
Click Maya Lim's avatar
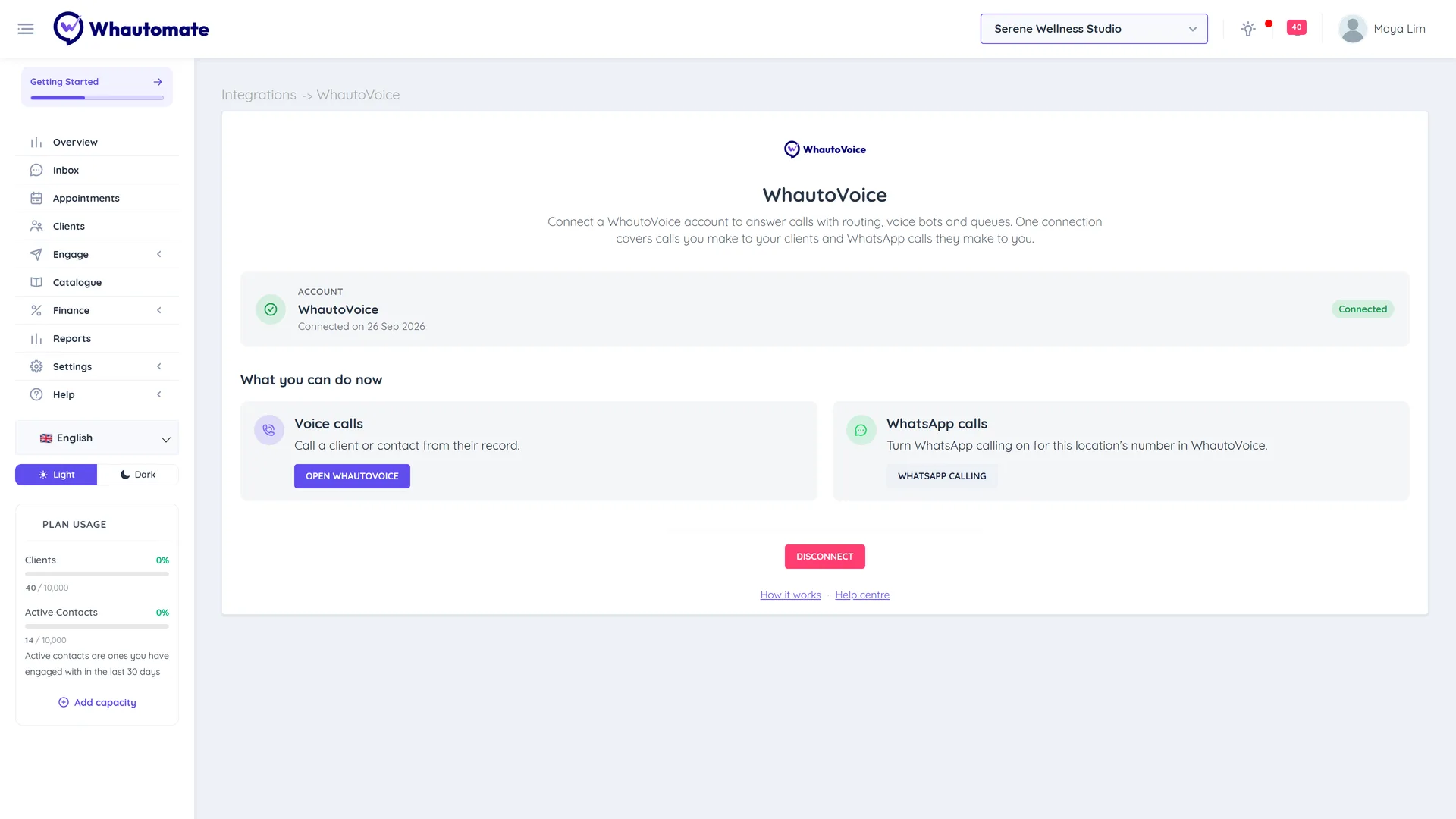(x=1352, y=29)
